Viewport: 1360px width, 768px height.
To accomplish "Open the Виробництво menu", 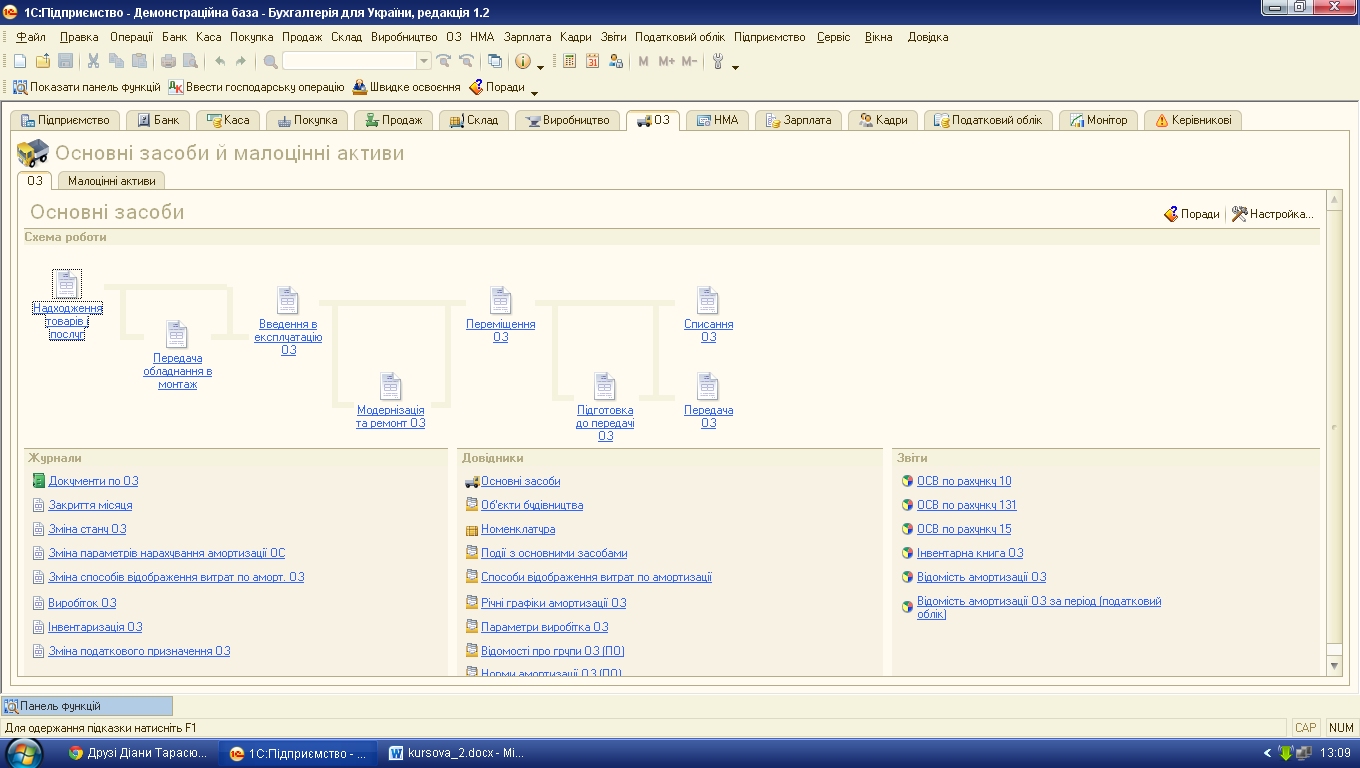I will 404,37.
